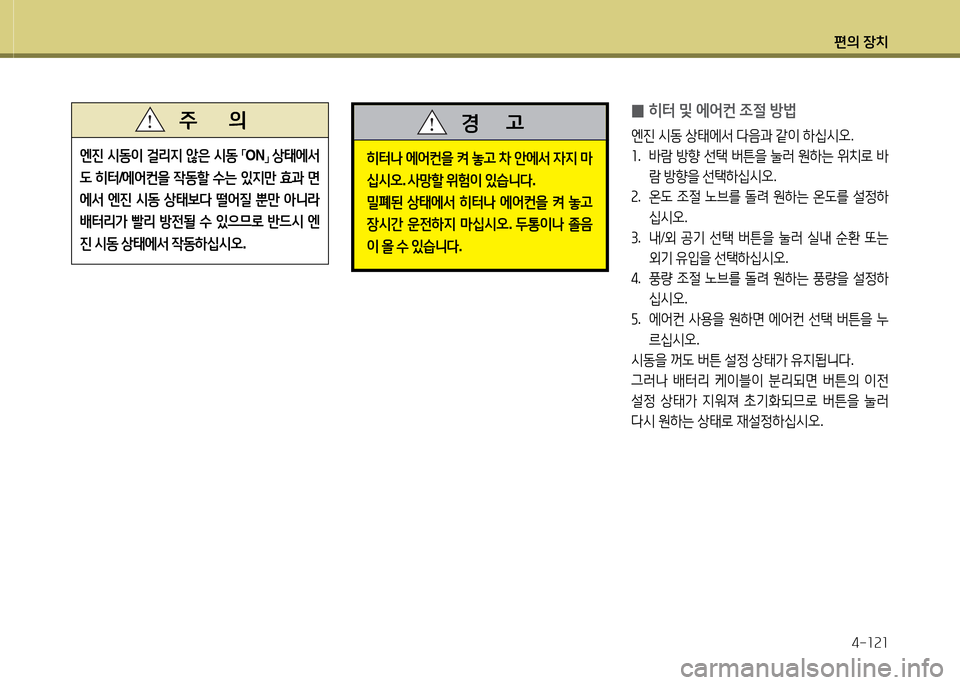
Task: Click step 4 about 풍량 조절 노브
Action: [x=760, y=288]
